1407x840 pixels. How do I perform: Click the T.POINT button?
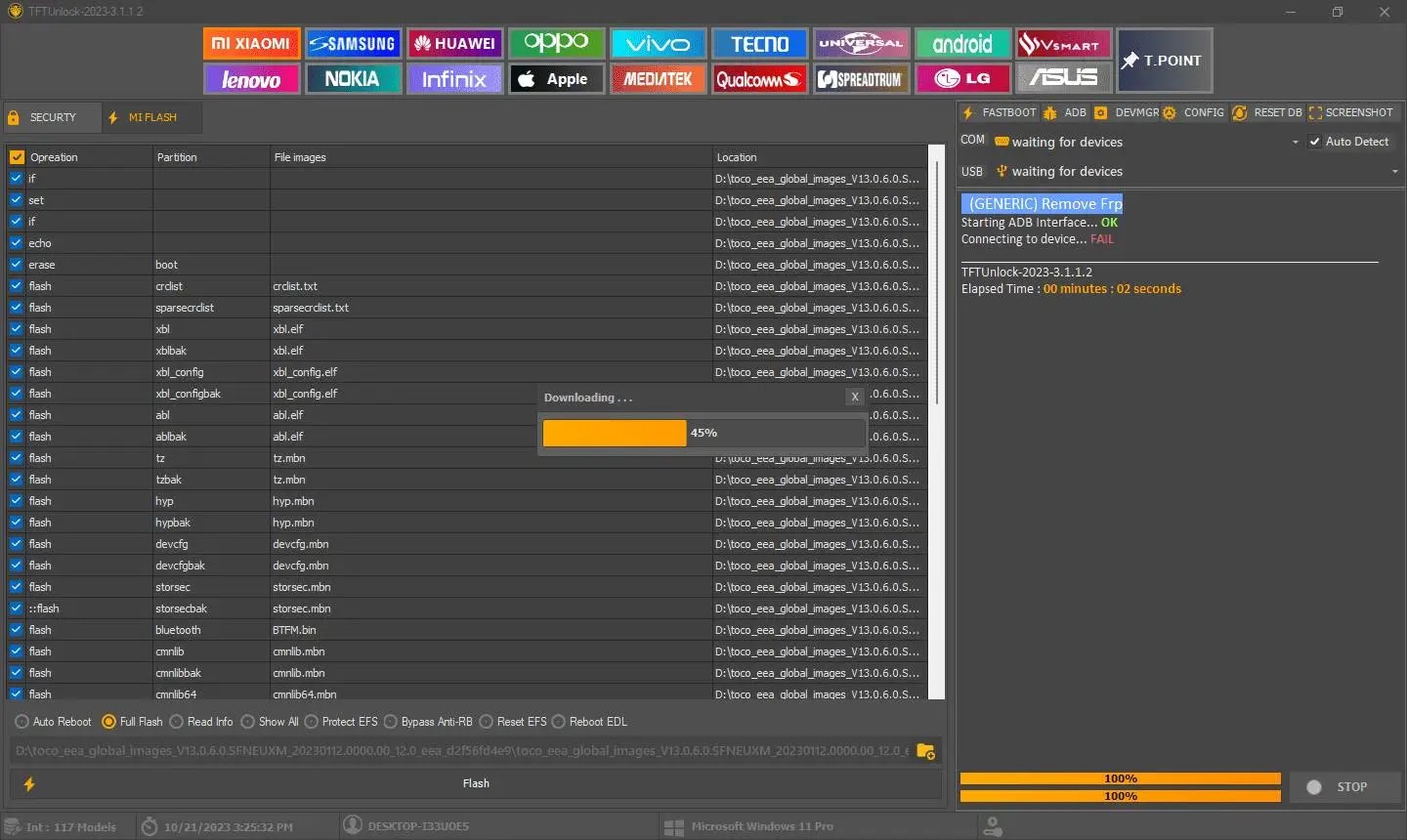(1165, 61)
